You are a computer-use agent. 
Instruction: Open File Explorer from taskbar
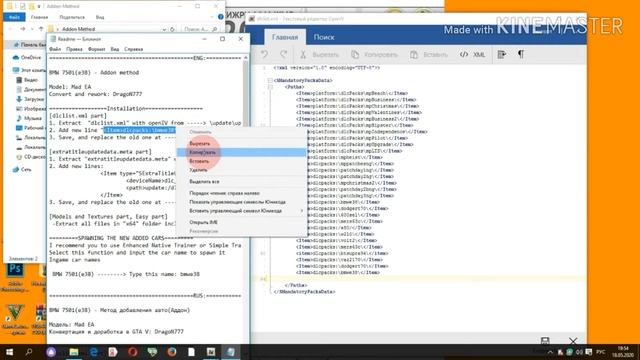click(73, 352)
